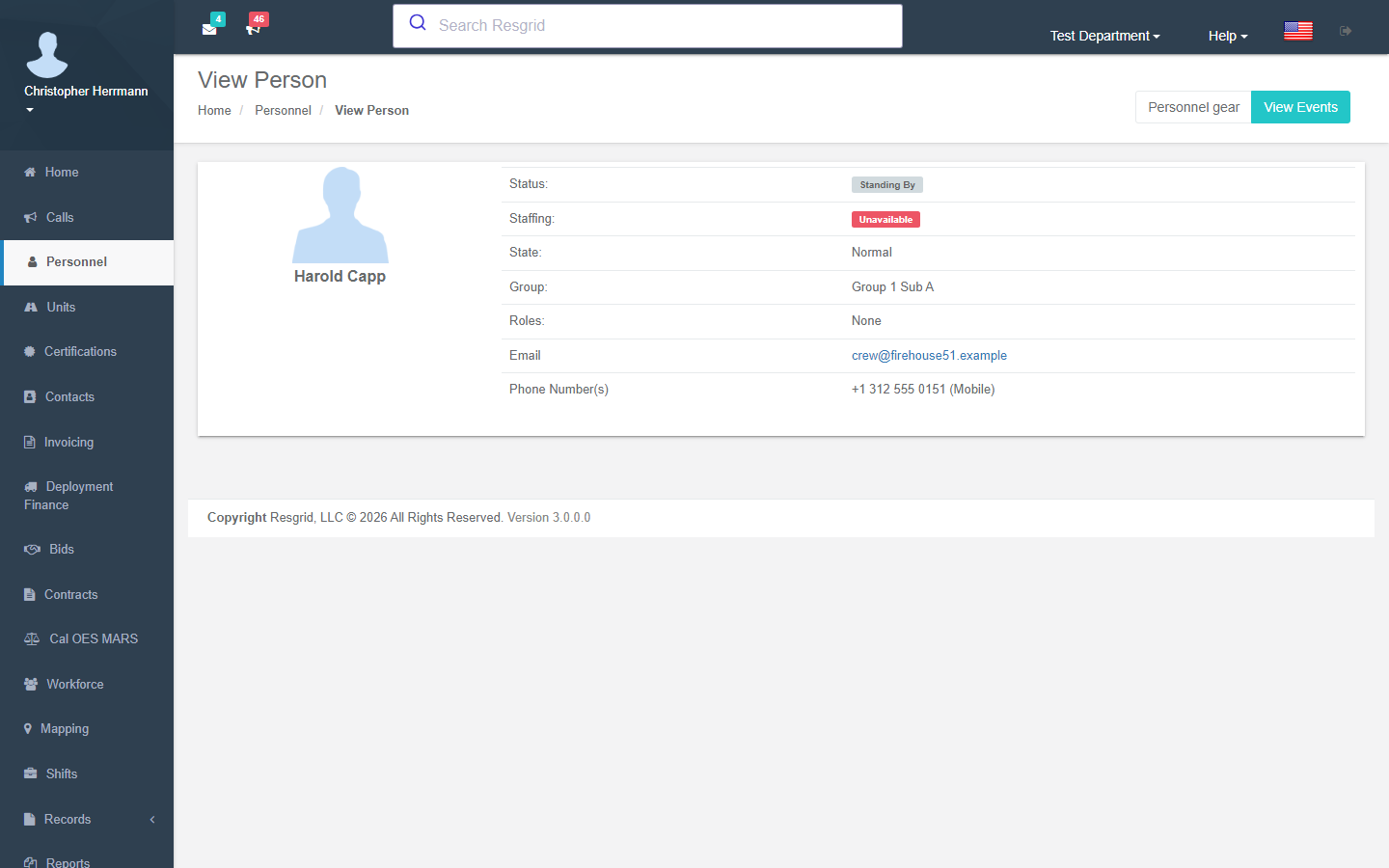Click the Calls megaphone icon

coord(31,218)
